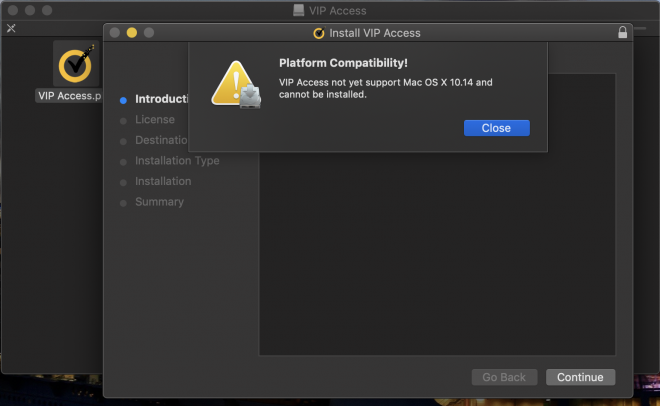Click customize toolbar icon in VIP Access window
The width and height of the screenshot is (660, 406).
tap(11, 28)
